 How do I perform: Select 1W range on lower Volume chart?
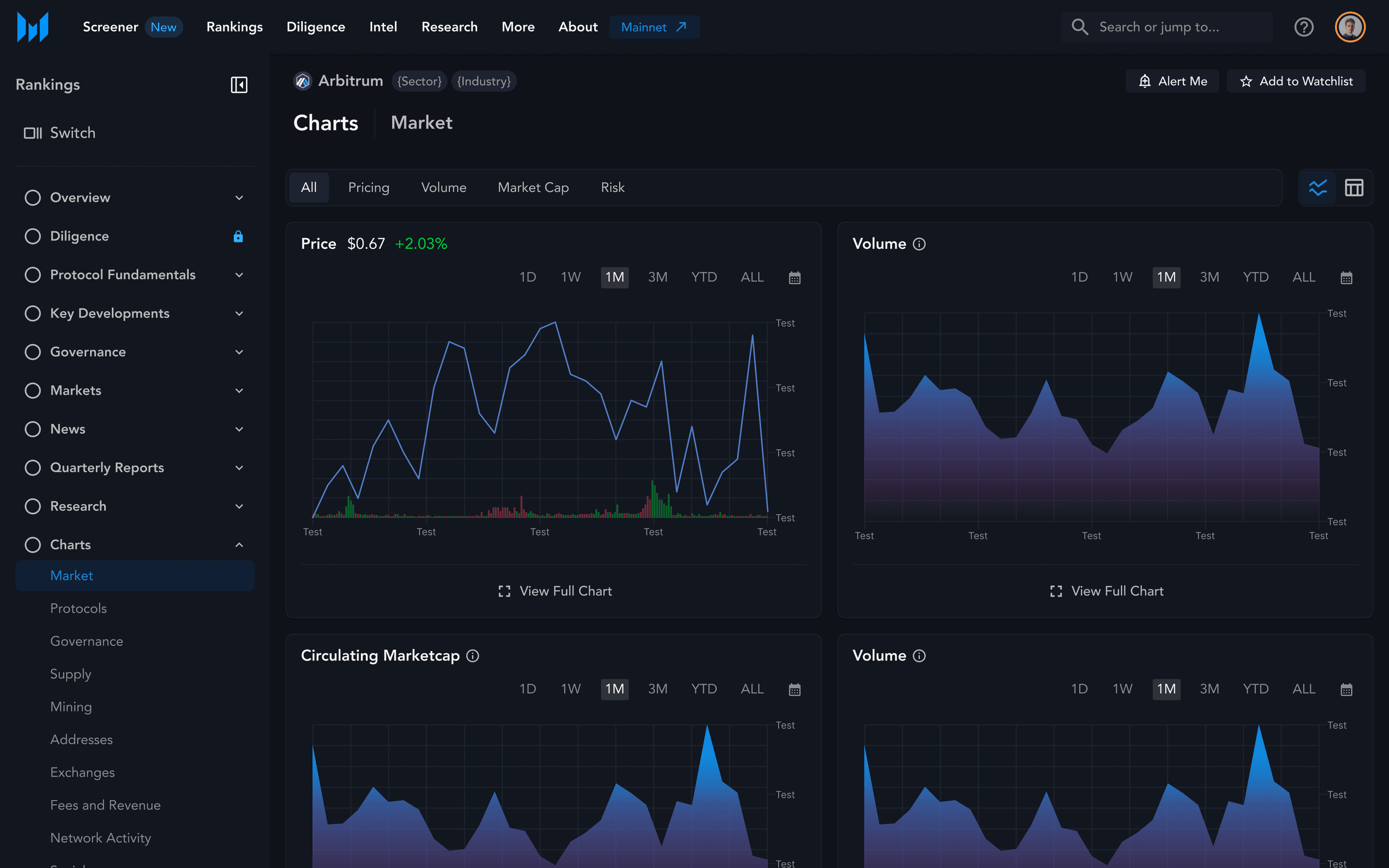pos(1122,689)
